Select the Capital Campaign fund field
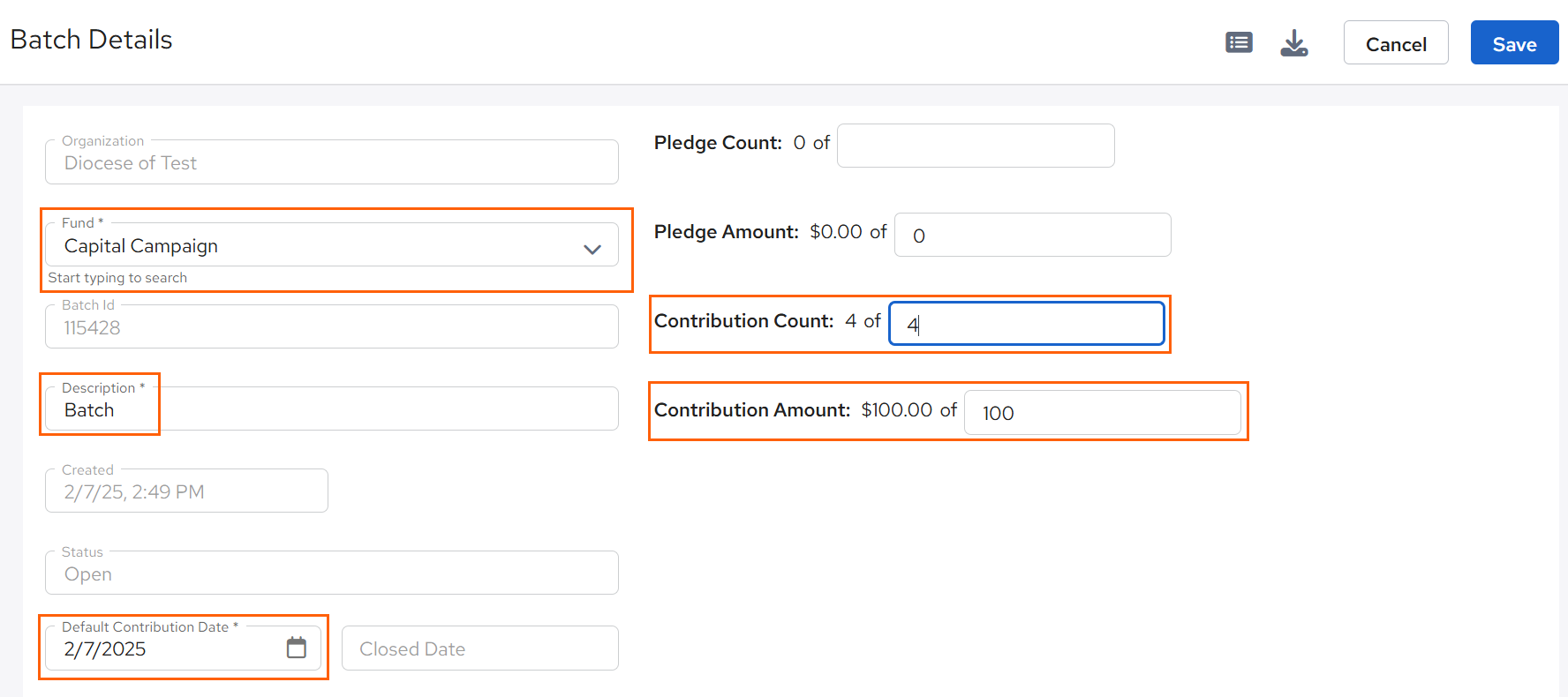This screenshot has height=697, width=1568. (332, 244)
